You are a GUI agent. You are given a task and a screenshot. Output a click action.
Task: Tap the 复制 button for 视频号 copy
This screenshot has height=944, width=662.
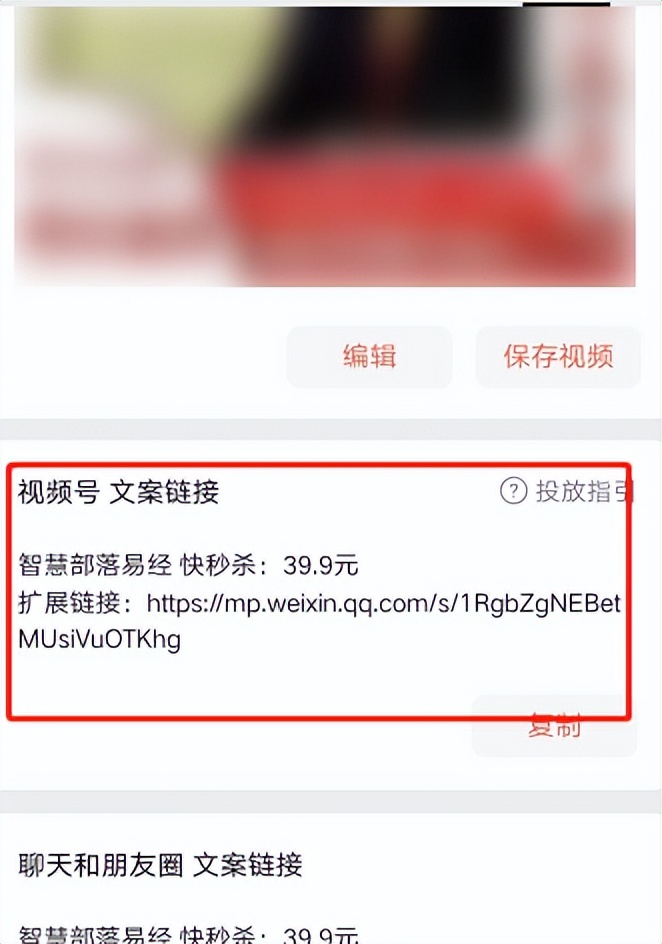coord(554,726)
